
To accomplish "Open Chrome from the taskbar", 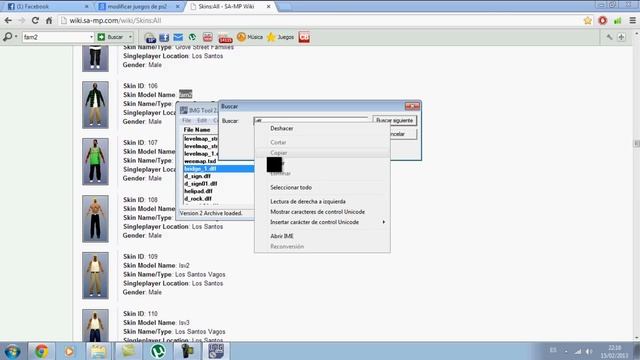I will tap(41, 351).
